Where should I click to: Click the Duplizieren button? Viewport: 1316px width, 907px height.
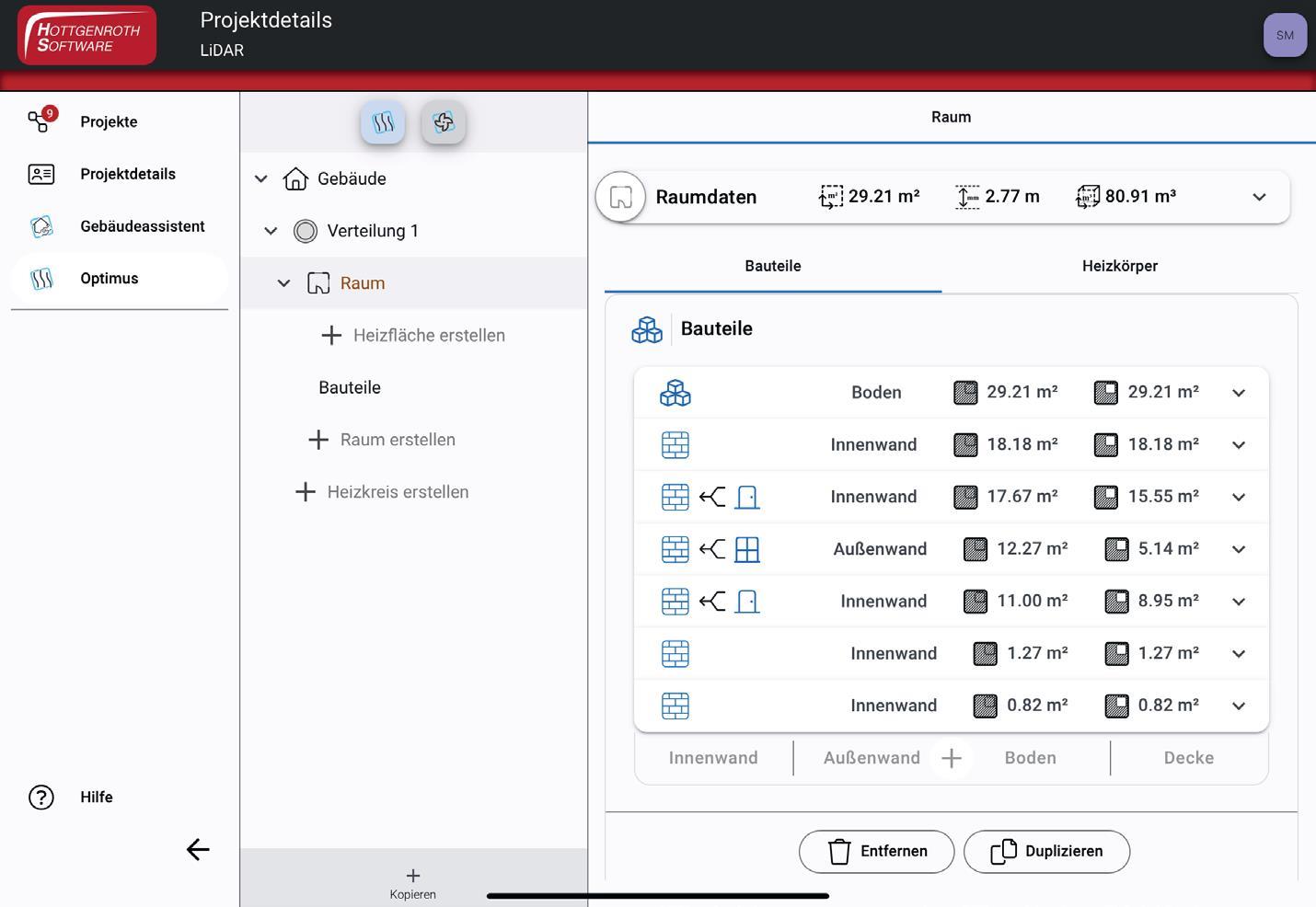click(1046, 852)
